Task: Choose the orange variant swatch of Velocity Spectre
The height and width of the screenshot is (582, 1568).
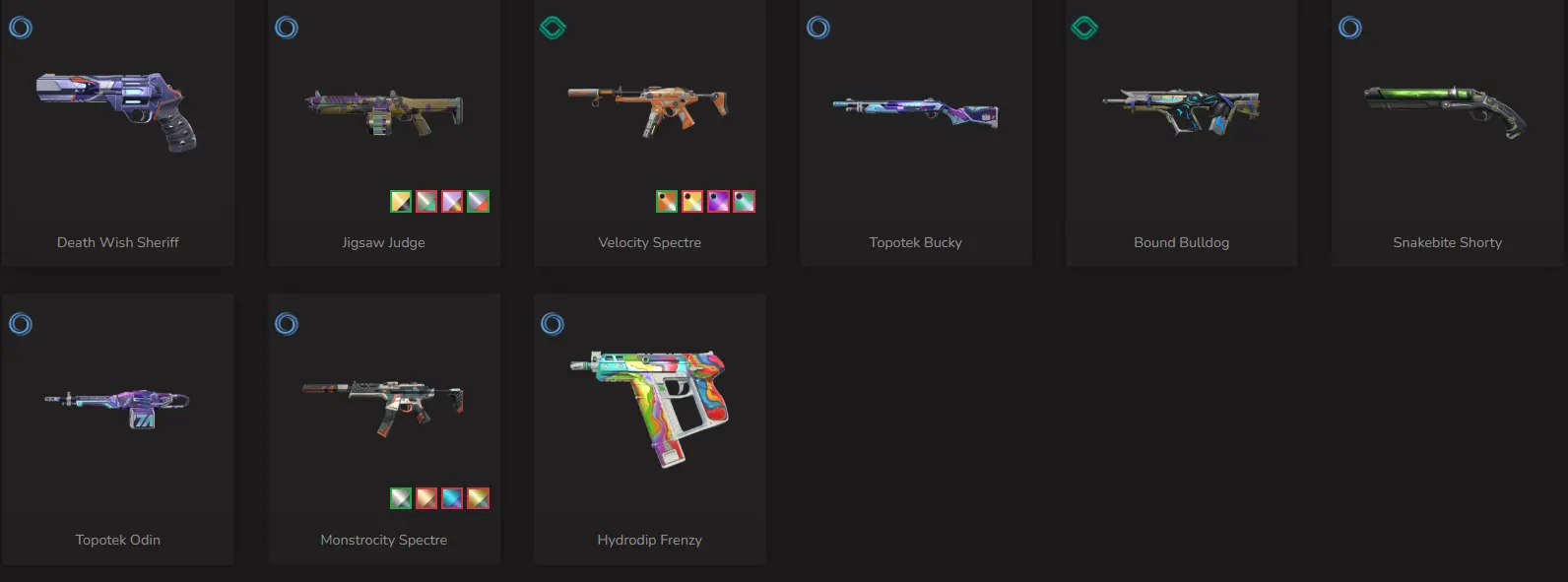Action: 667,202
